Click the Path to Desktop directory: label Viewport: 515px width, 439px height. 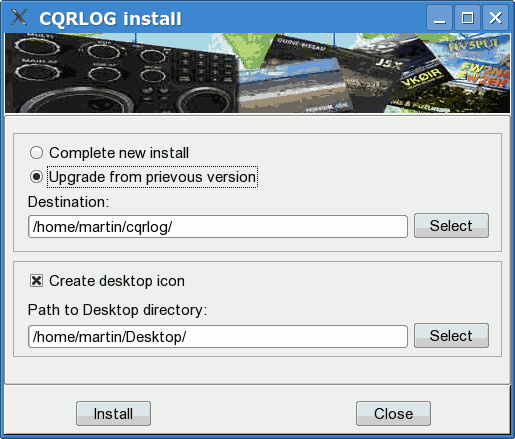point(117,310)
